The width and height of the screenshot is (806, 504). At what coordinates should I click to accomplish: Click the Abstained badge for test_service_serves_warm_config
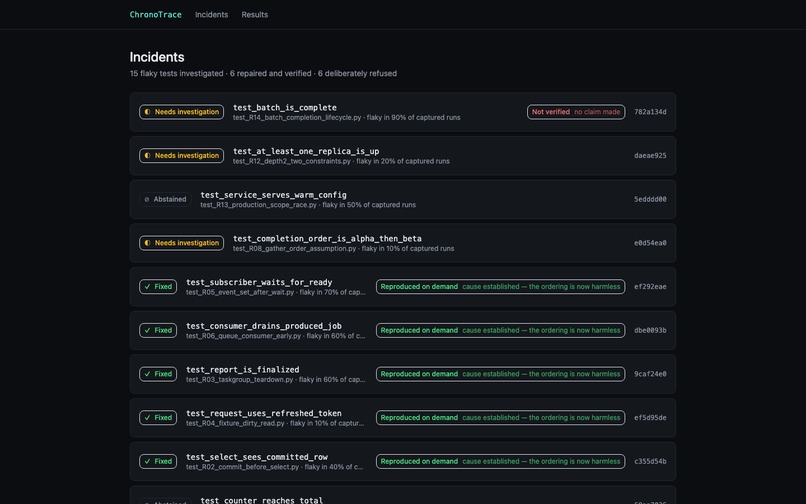(165, 199)
